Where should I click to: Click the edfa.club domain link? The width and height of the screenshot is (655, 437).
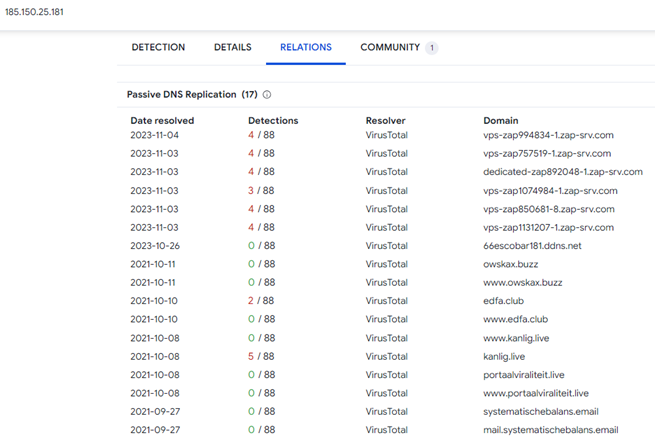coord(505,301)
